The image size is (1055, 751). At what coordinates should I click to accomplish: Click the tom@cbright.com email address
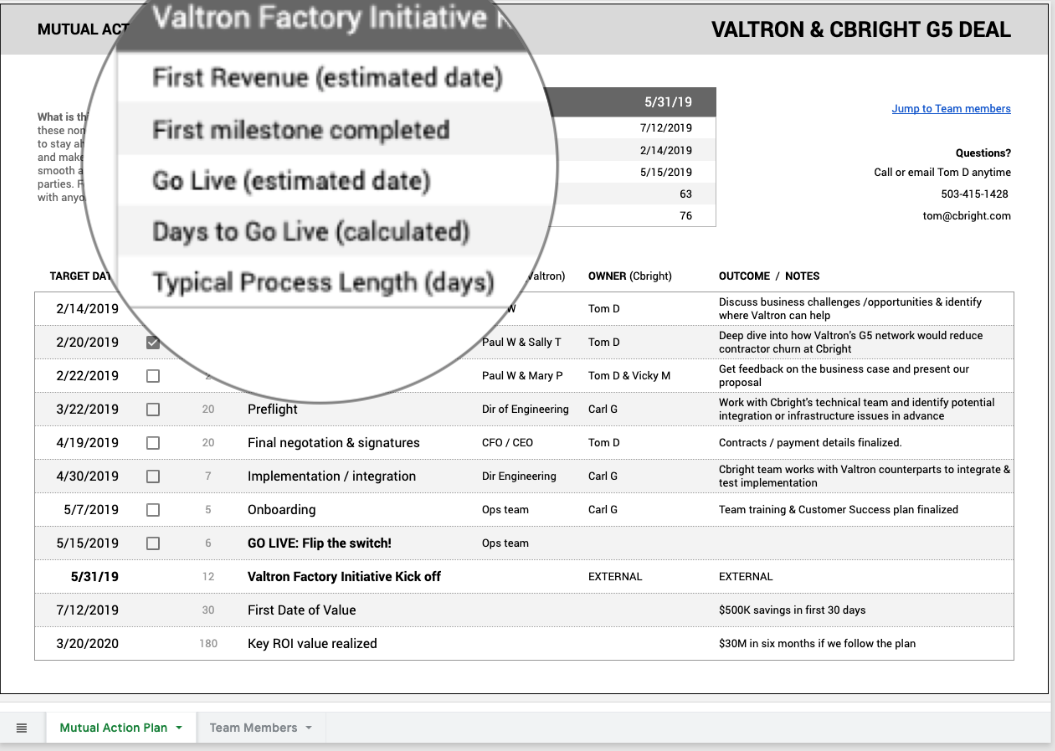point(969,215)
